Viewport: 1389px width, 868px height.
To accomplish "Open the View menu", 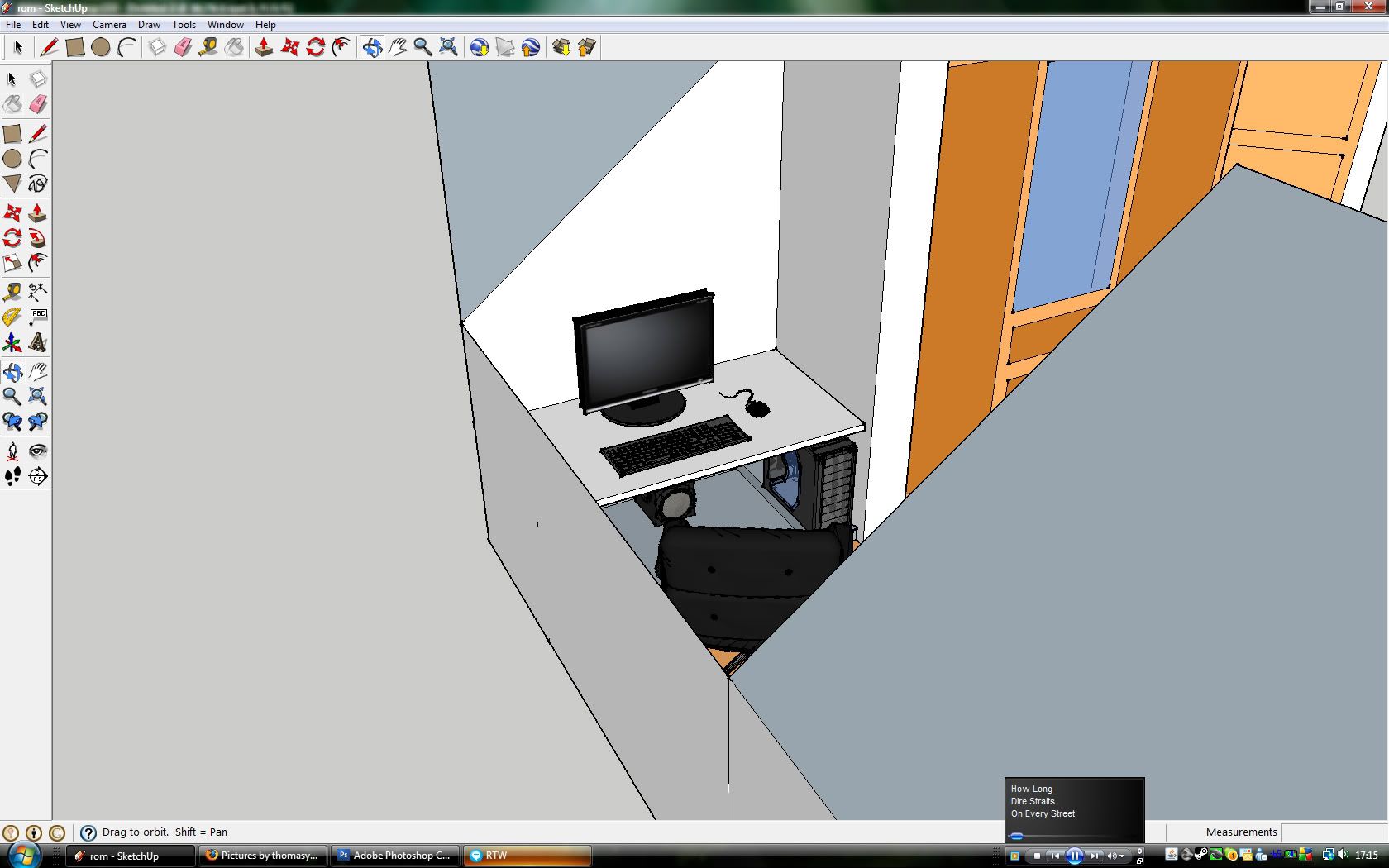I will [x=70, y=25].
